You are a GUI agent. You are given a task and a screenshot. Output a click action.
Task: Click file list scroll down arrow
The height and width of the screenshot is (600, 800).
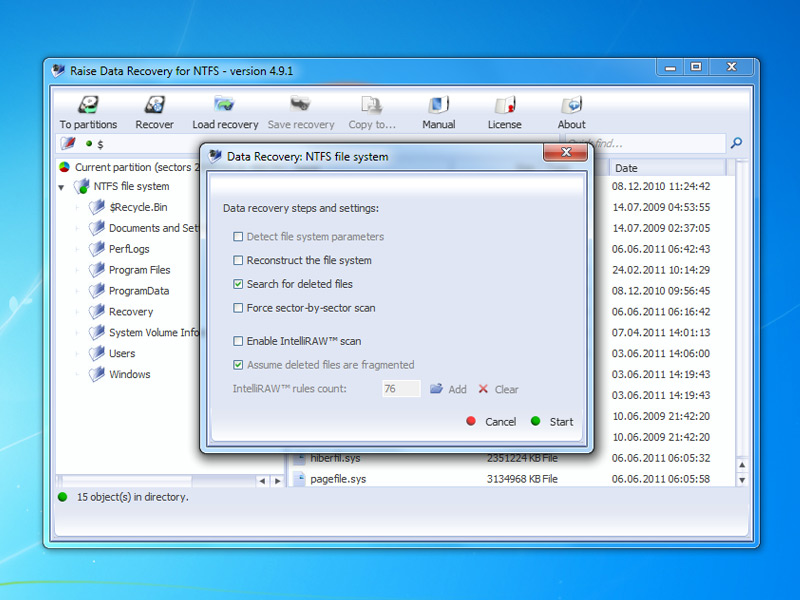click(x=742, y=480)
